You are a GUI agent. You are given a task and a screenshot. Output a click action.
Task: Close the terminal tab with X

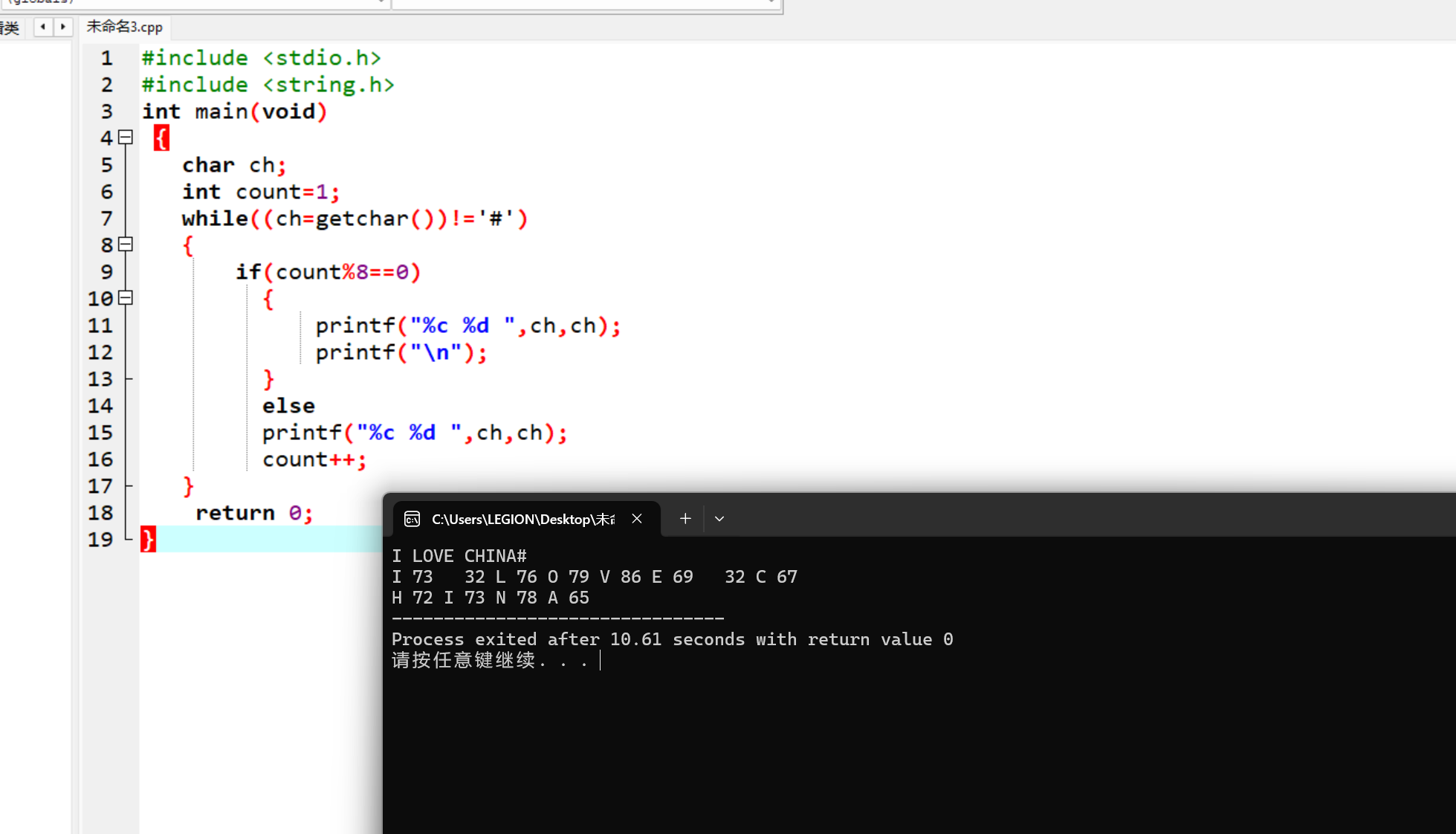(x=637, y=519)
